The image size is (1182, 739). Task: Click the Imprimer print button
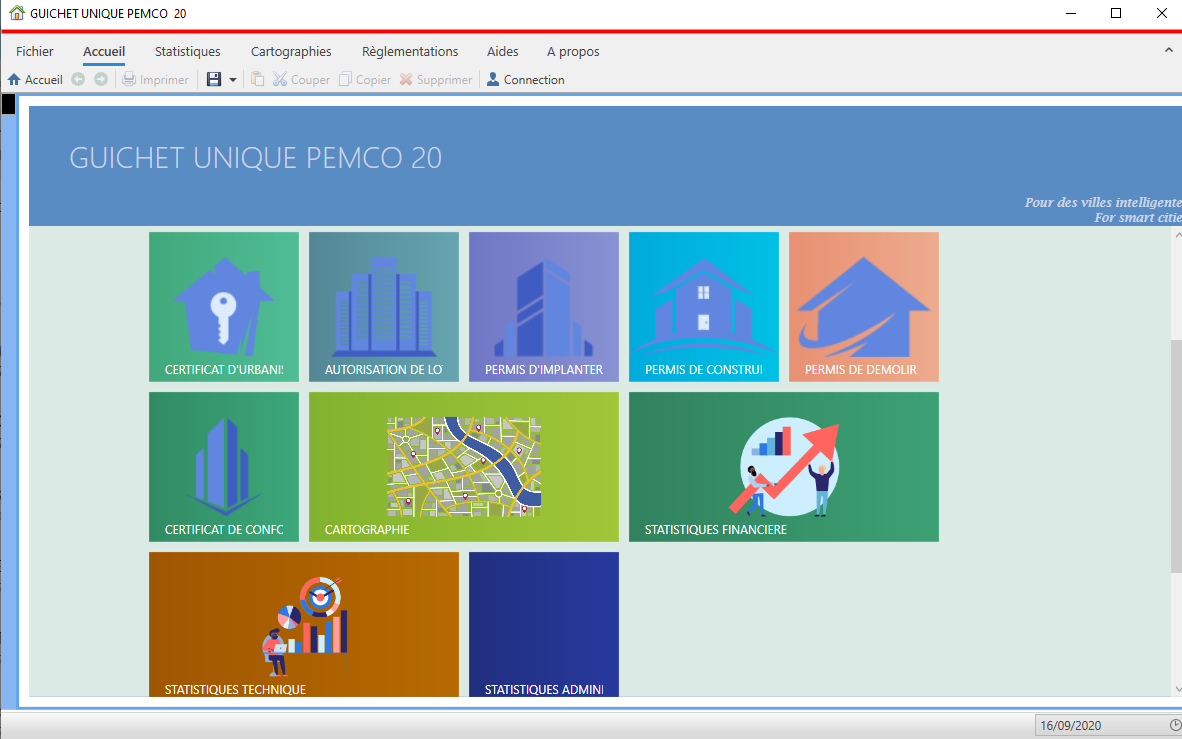click(155, 80)
